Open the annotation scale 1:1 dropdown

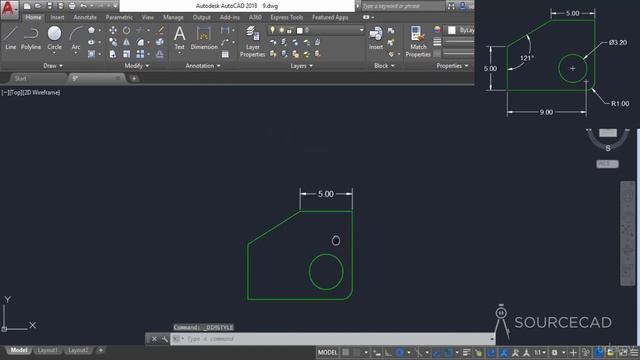540,353
